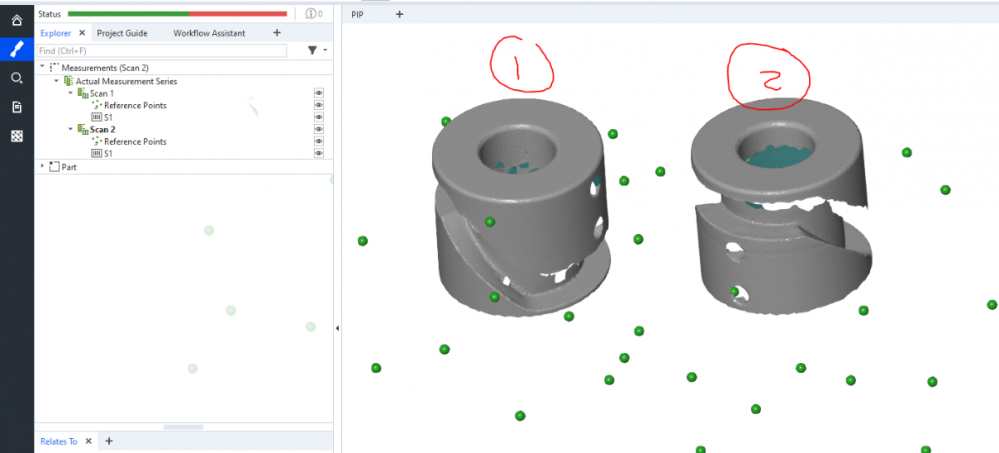Viewport: 999px width, 453px height.
Task: Collapse the Actual Measurement Series node
Action: (56, 81)
